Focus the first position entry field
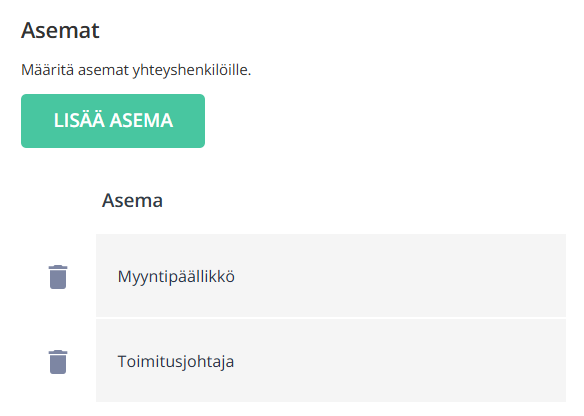The height and width of the screenshot is (416, 584). [331, 276]
